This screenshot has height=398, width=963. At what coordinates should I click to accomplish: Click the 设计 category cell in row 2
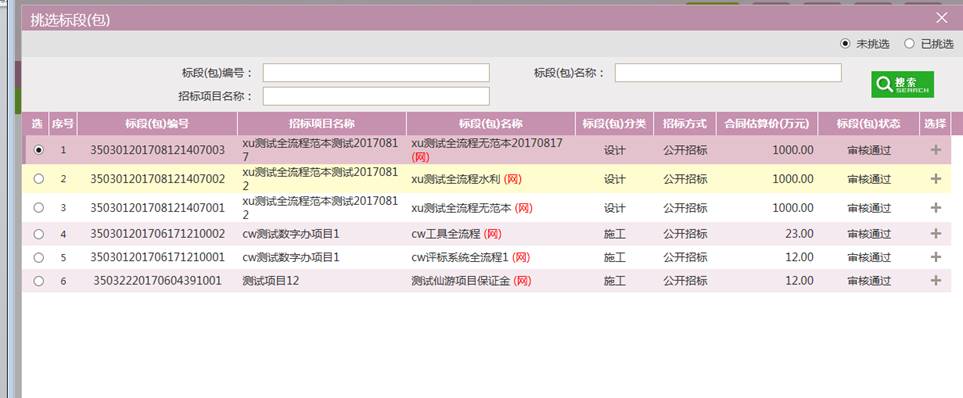(x=614, y=179)
